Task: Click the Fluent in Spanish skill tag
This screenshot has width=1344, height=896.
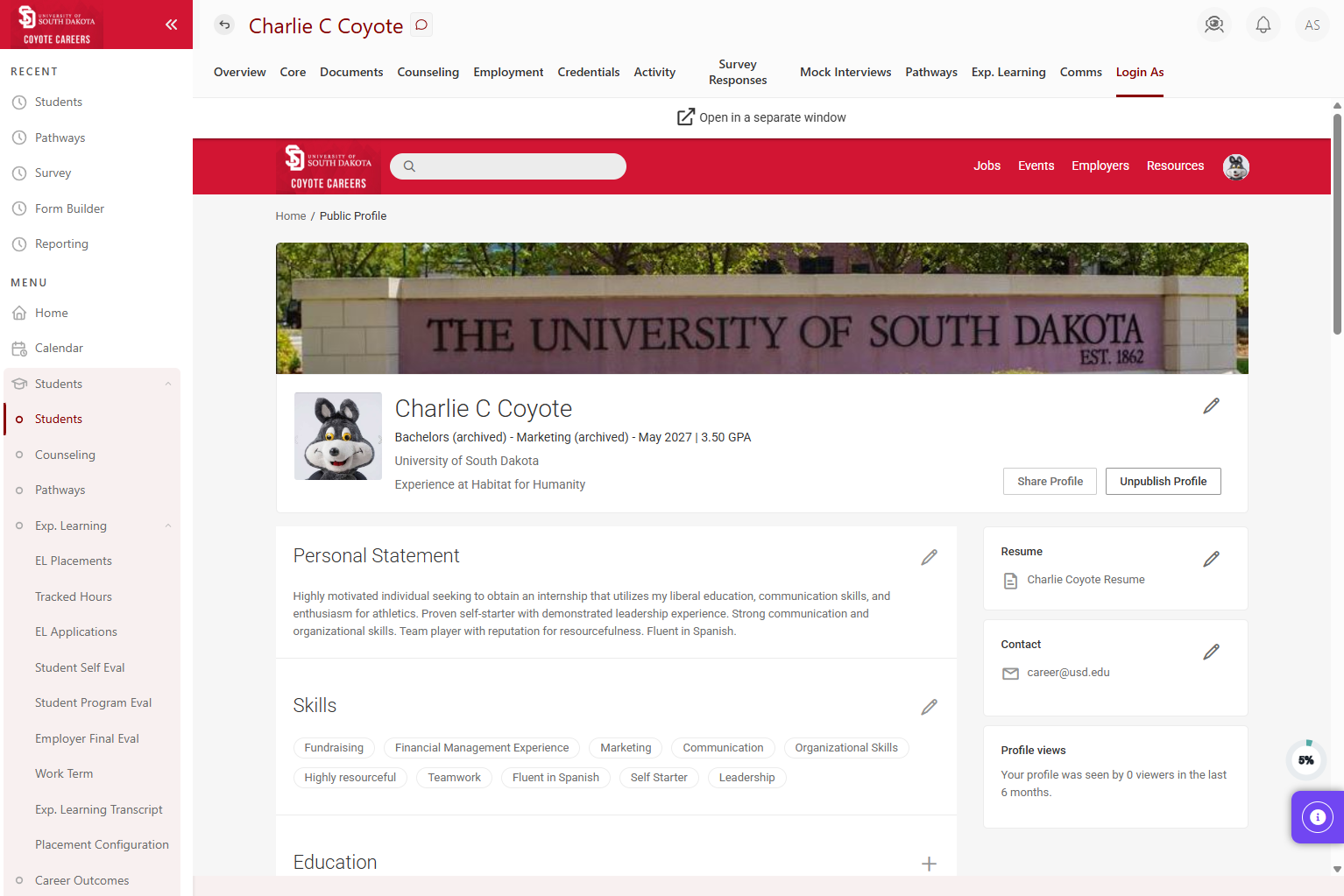Action: click(555, 778)
